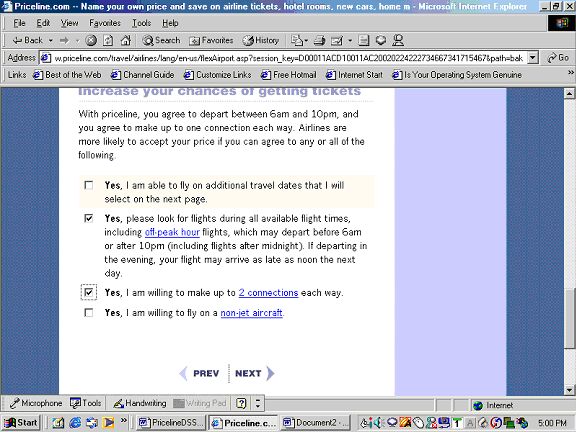Click the Stop icon in browser toolbar

pos(91,40)
